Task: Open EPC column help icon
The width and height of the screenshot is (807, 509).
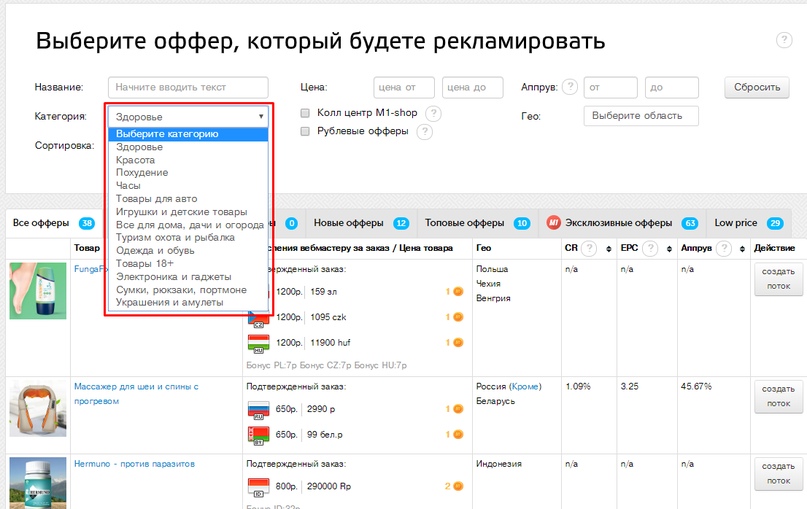Action: 651,249
